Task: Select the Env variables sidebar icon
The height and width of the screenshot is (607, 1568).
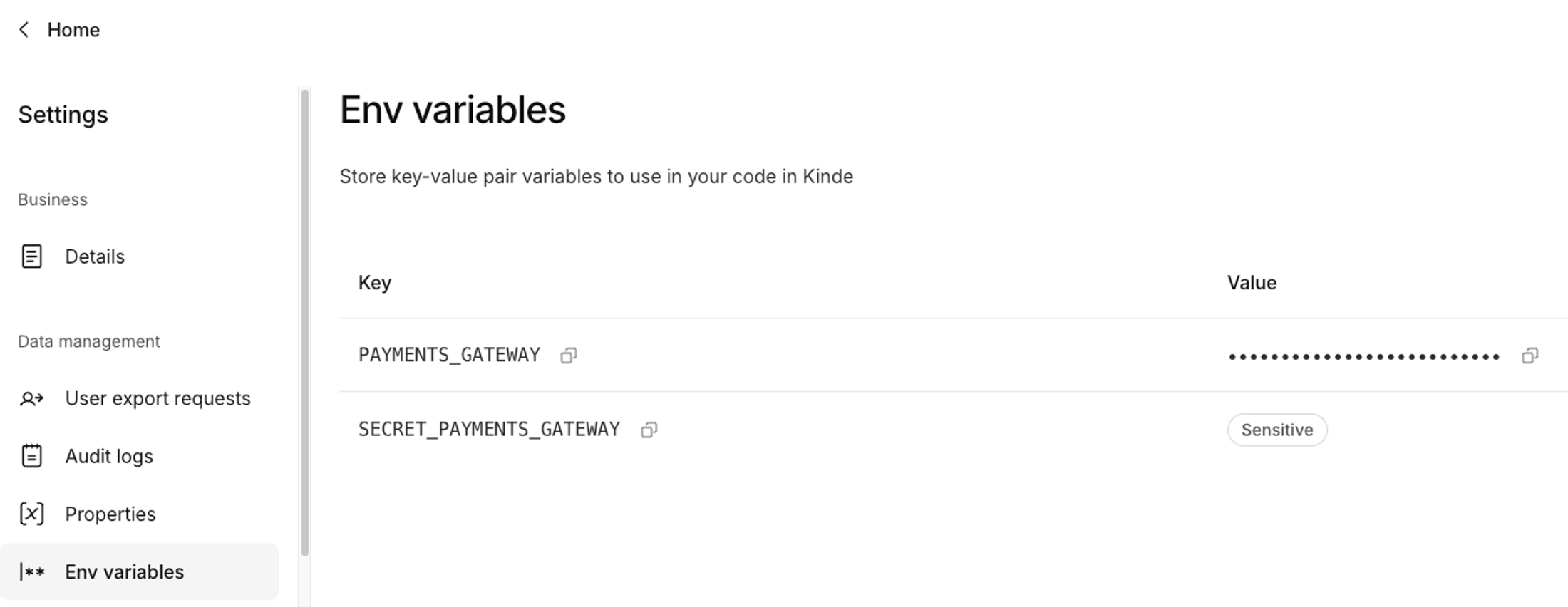Action: (31, 571)
